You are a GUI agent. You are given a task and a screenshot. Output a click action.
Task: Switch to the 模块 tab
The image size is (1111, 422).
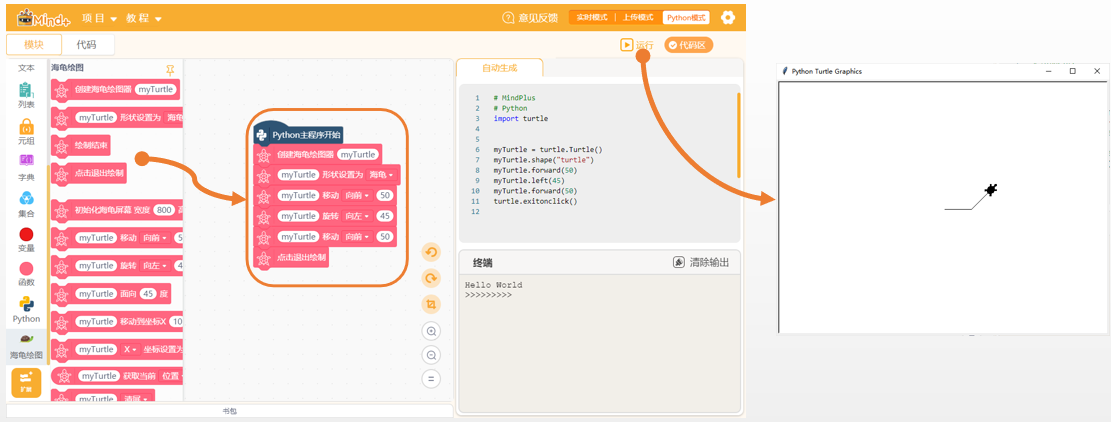click(34, 45)
